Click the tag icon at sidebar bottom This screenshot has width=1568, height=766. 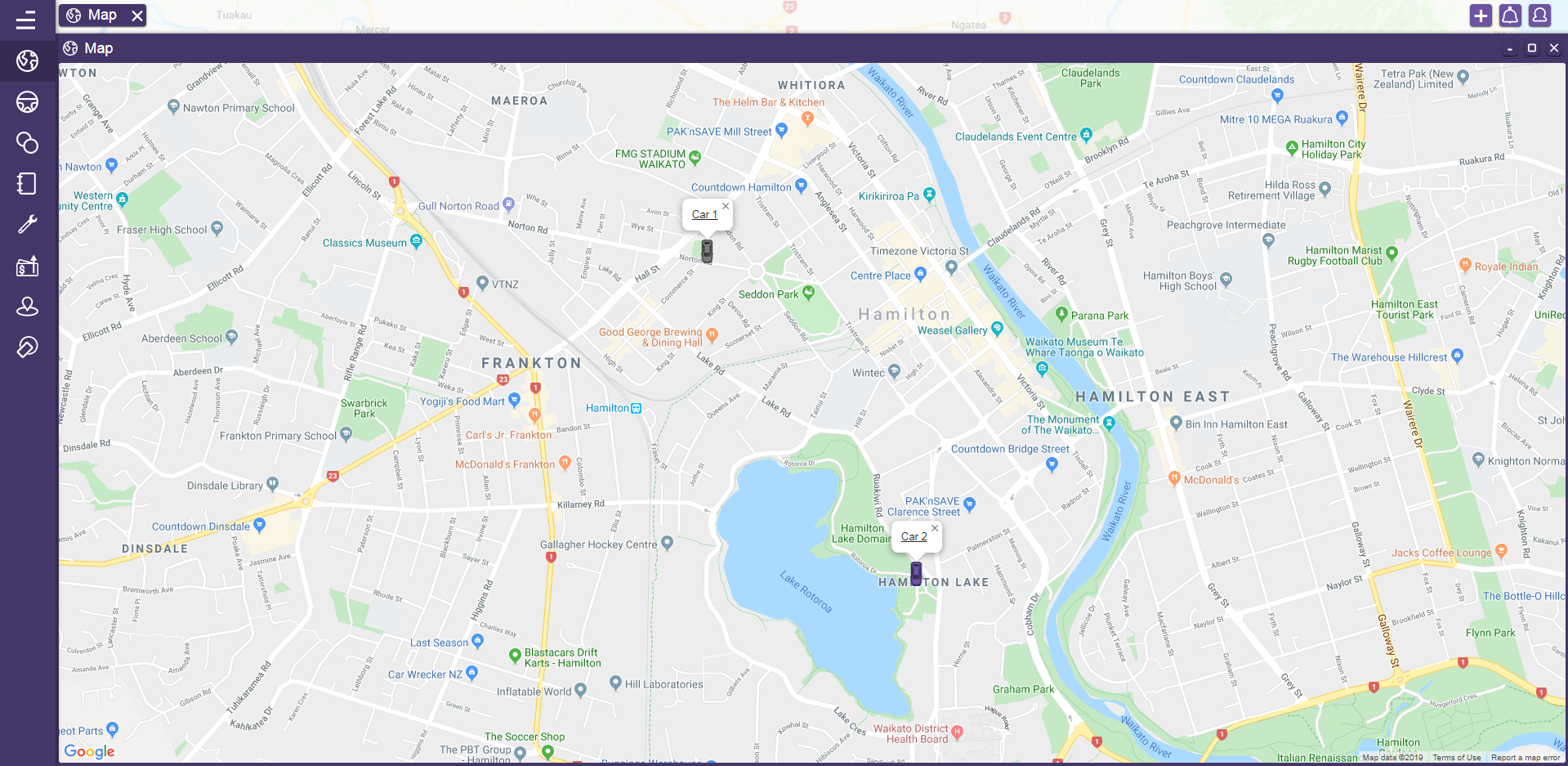click(28, 347)
